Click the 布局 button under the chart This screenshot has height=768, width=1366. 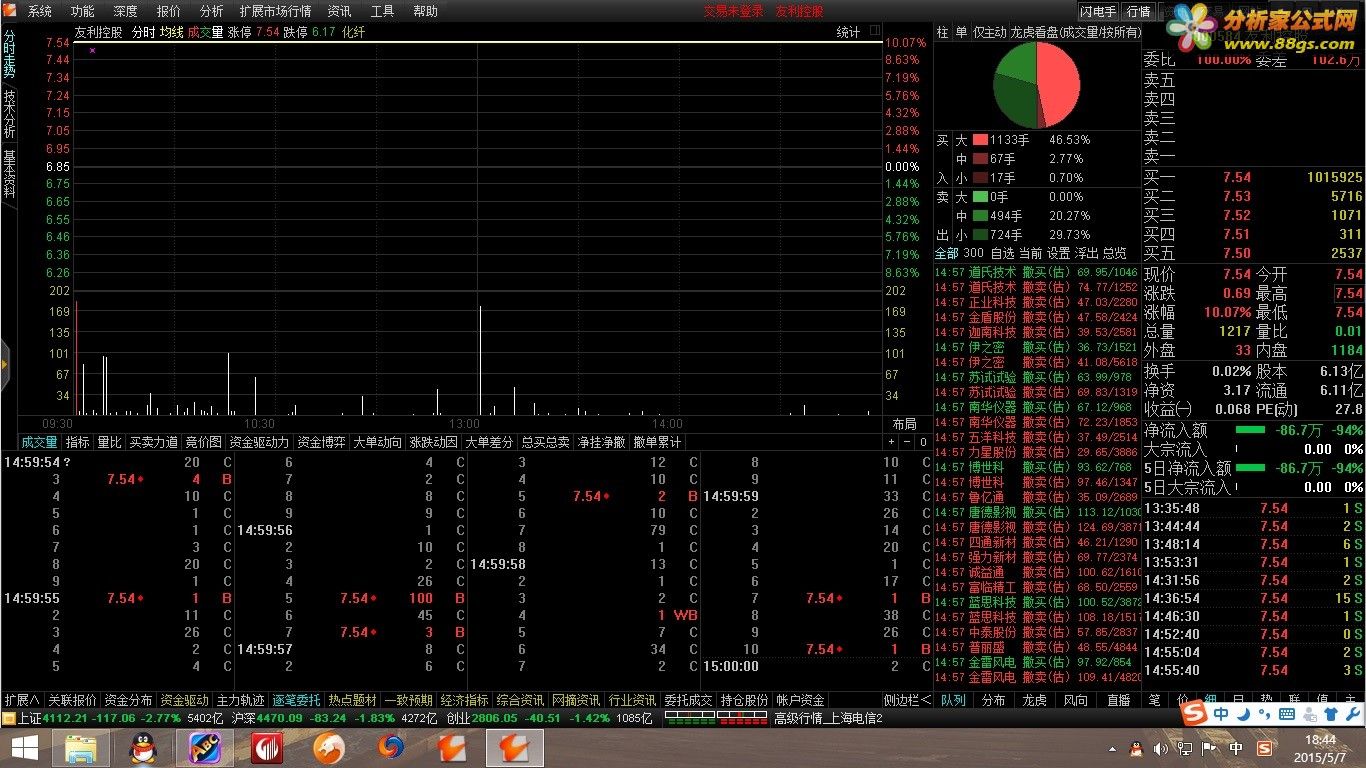click(904, 424)
